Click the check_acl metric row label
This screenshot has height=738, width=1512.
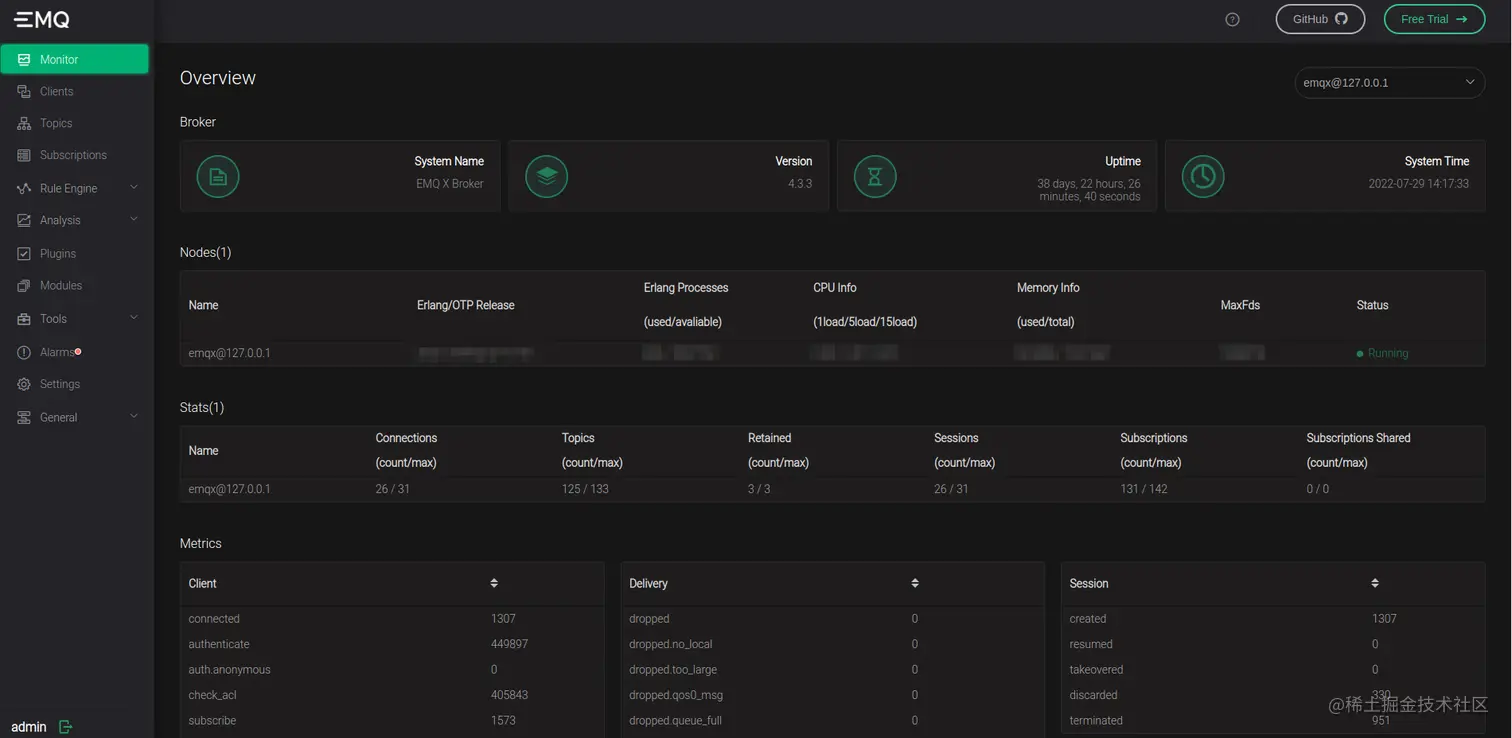(212, 695)
